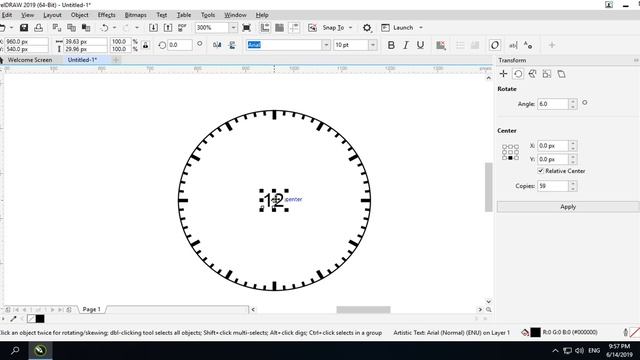The image size is (640, 360).
Task: Save the document with the floppy disk icon
Action: (x=24, y=28)
